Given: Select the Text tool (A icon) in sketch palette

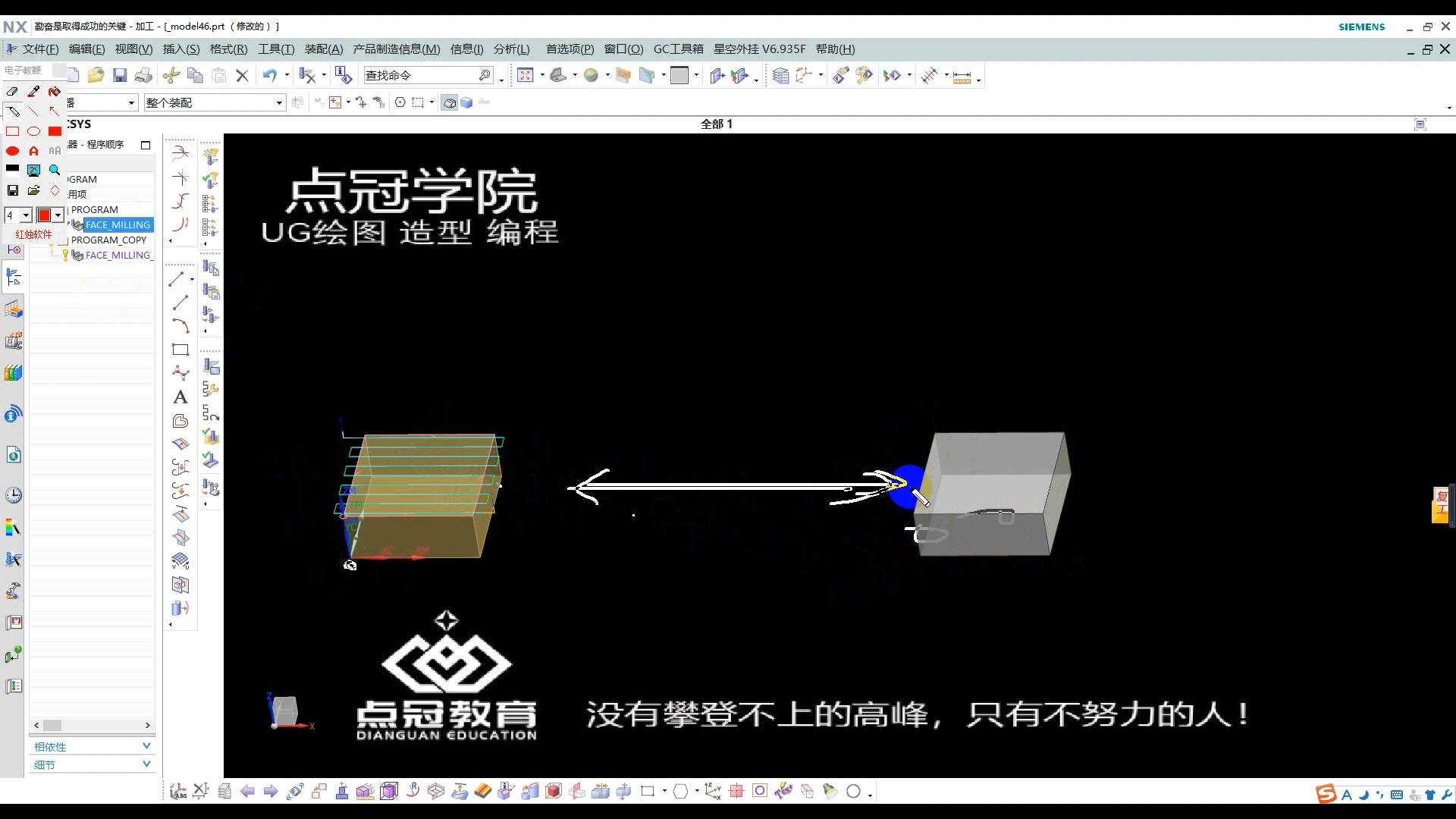Looking at the screenshot, I should 180,397.
